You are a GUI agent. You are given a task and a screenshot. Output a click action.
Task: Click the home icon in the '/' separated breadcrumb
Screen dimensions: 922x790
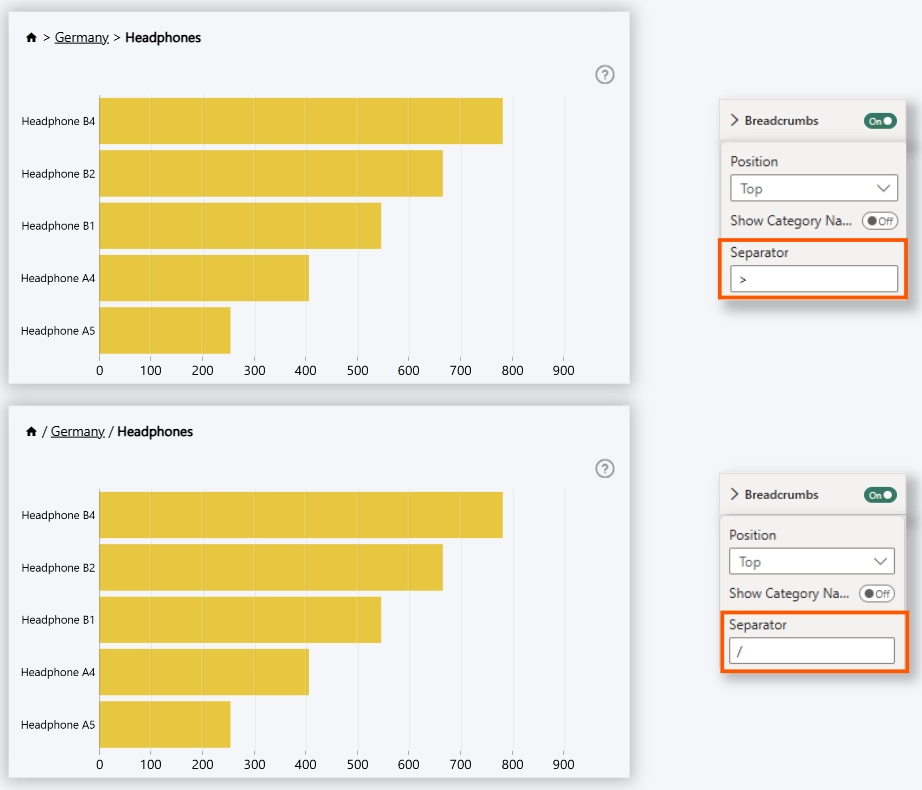pyautogui.click(x=31, y=432)
